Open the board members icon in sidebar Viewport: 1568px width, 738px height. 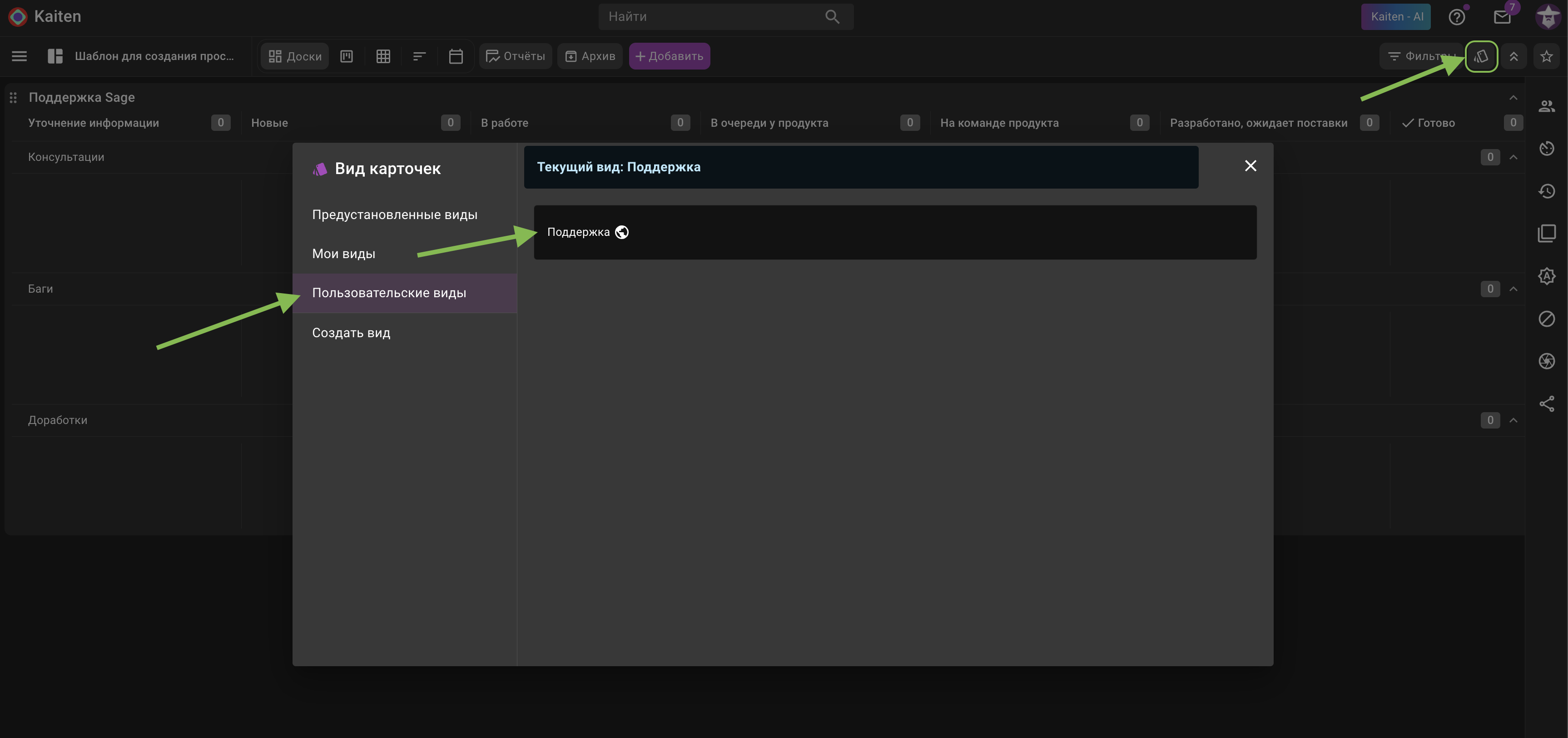click(1547, 106)
